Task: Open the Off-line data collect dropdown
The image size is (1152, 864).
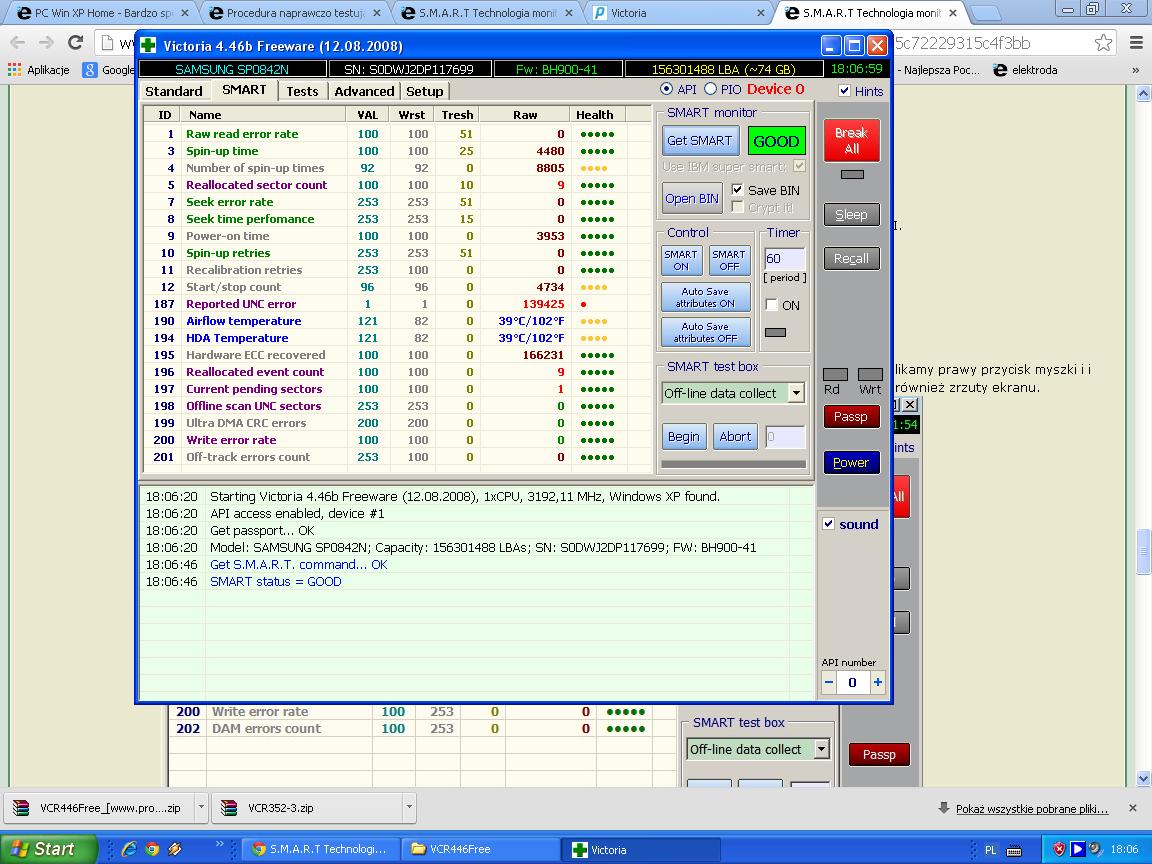Action: coord(796,393)
